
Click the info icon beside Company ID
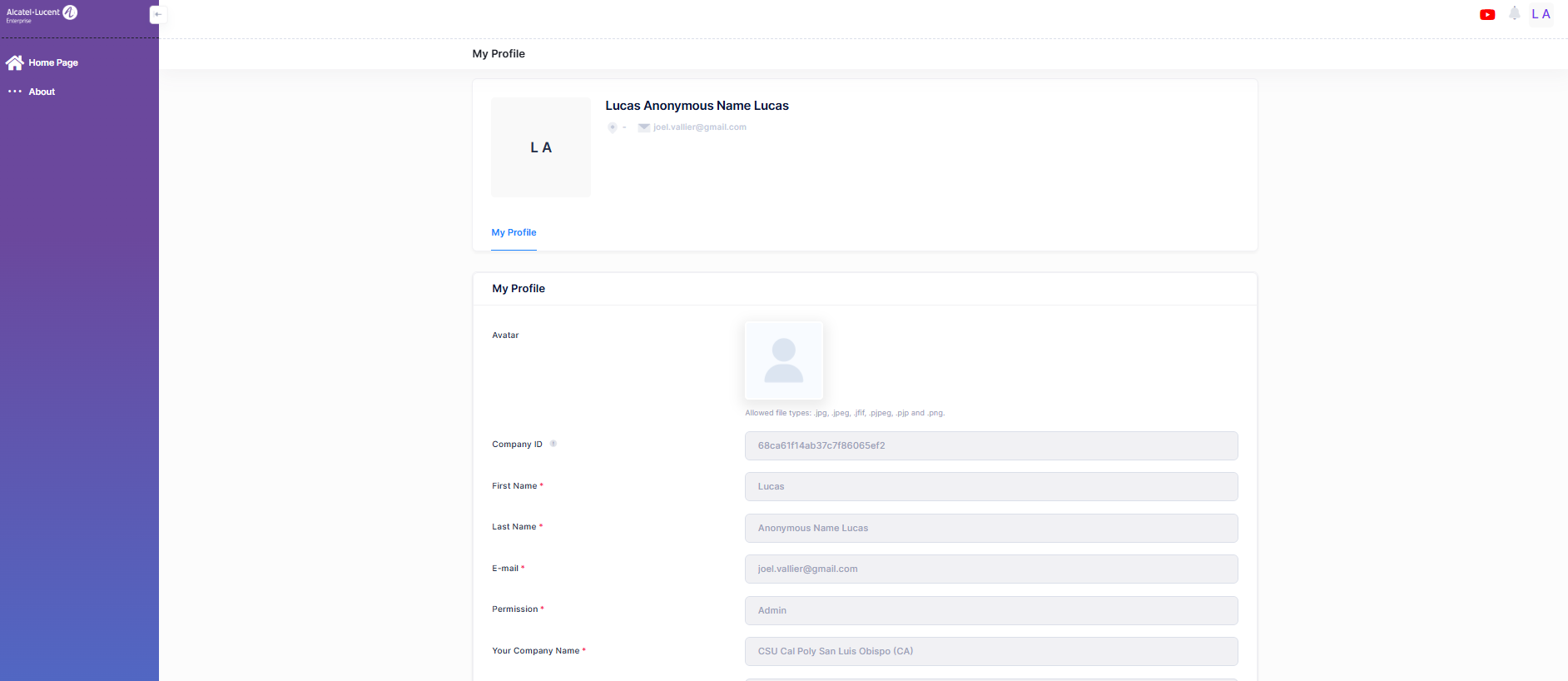click(x=553, y=444)
